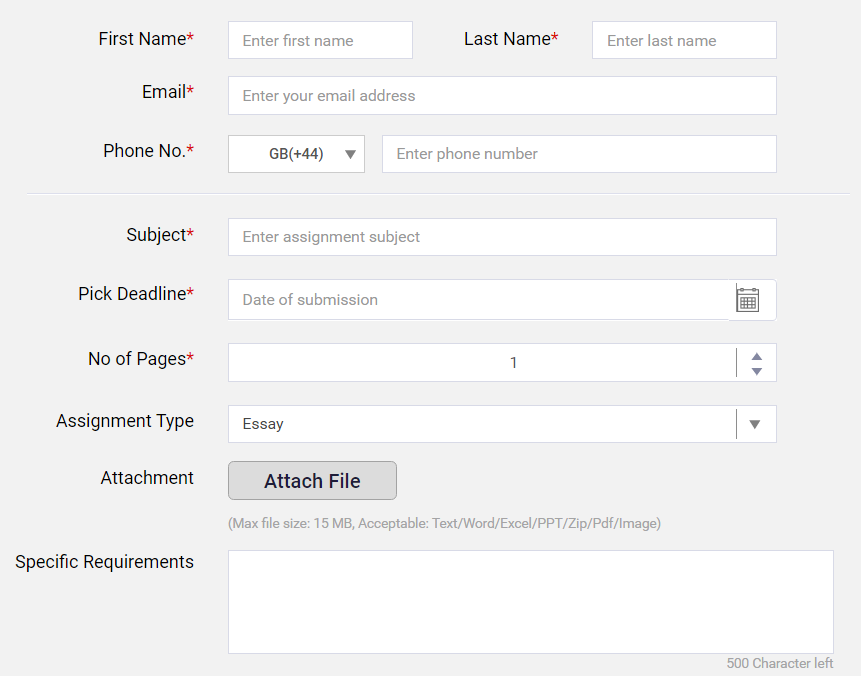Increase number of pages with up arrow
Image resolution: width=861 pixels, height=676 pixels.
tap(757, 356)
